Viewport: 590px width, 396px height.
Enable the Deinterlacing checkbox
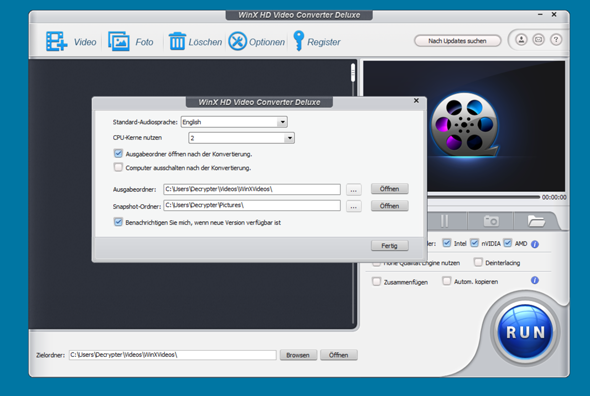click(x=478, y=262)
